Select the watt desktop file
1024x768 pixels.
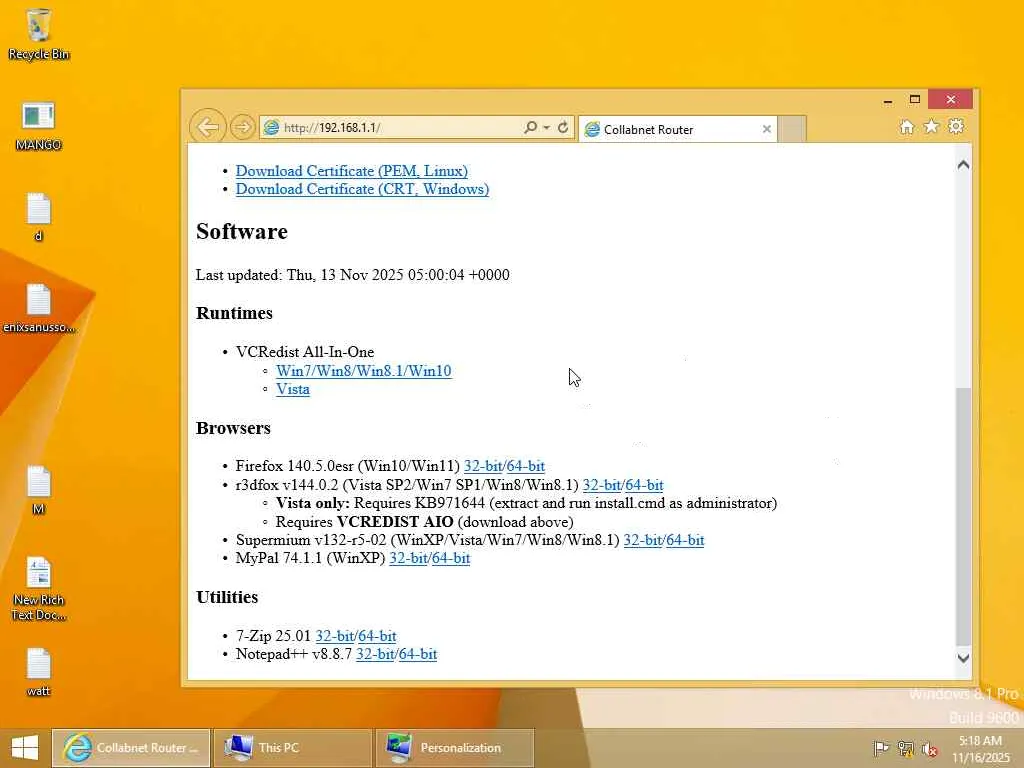point(39,673)
